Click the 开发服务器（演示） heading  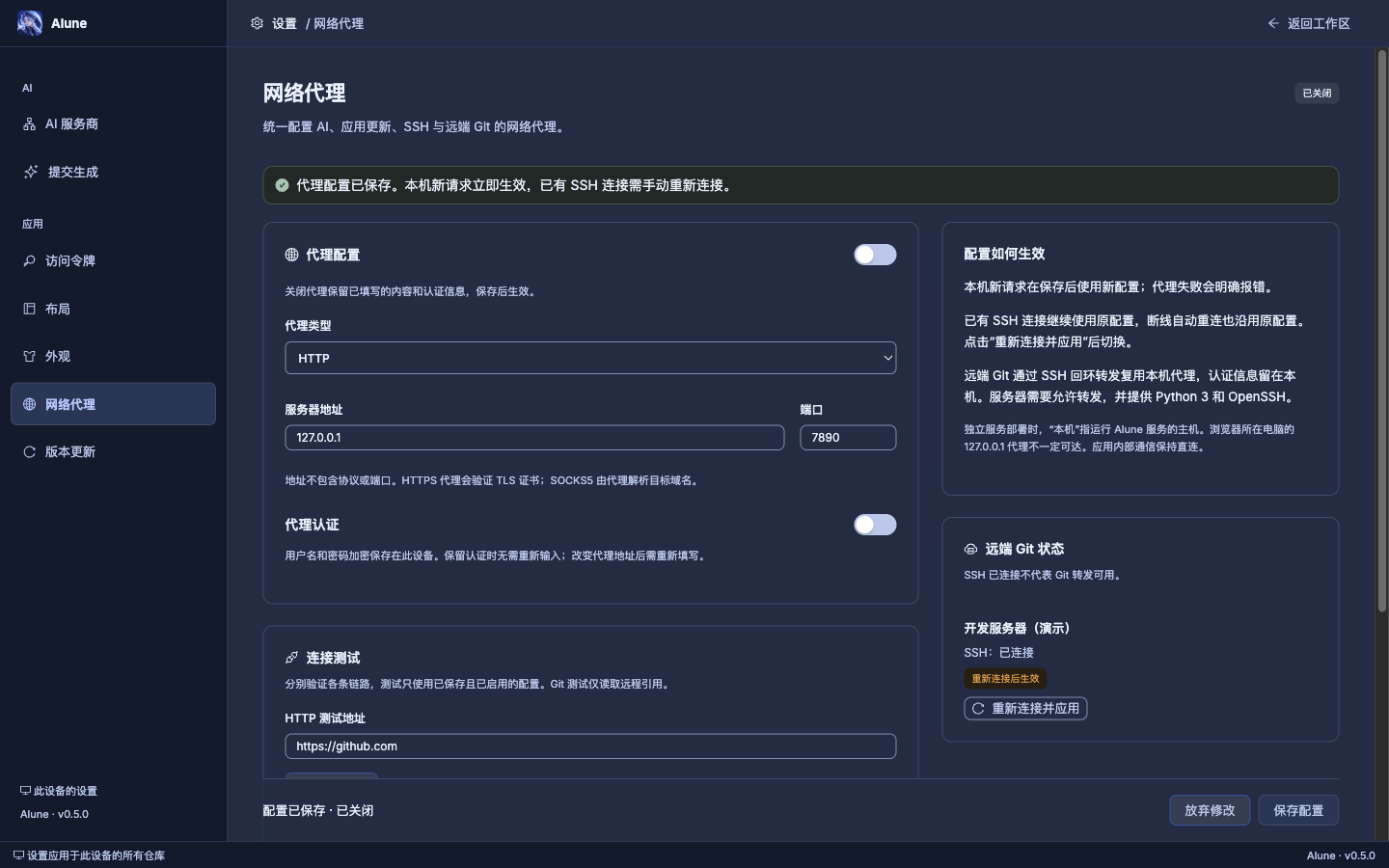coord(1017,628)
